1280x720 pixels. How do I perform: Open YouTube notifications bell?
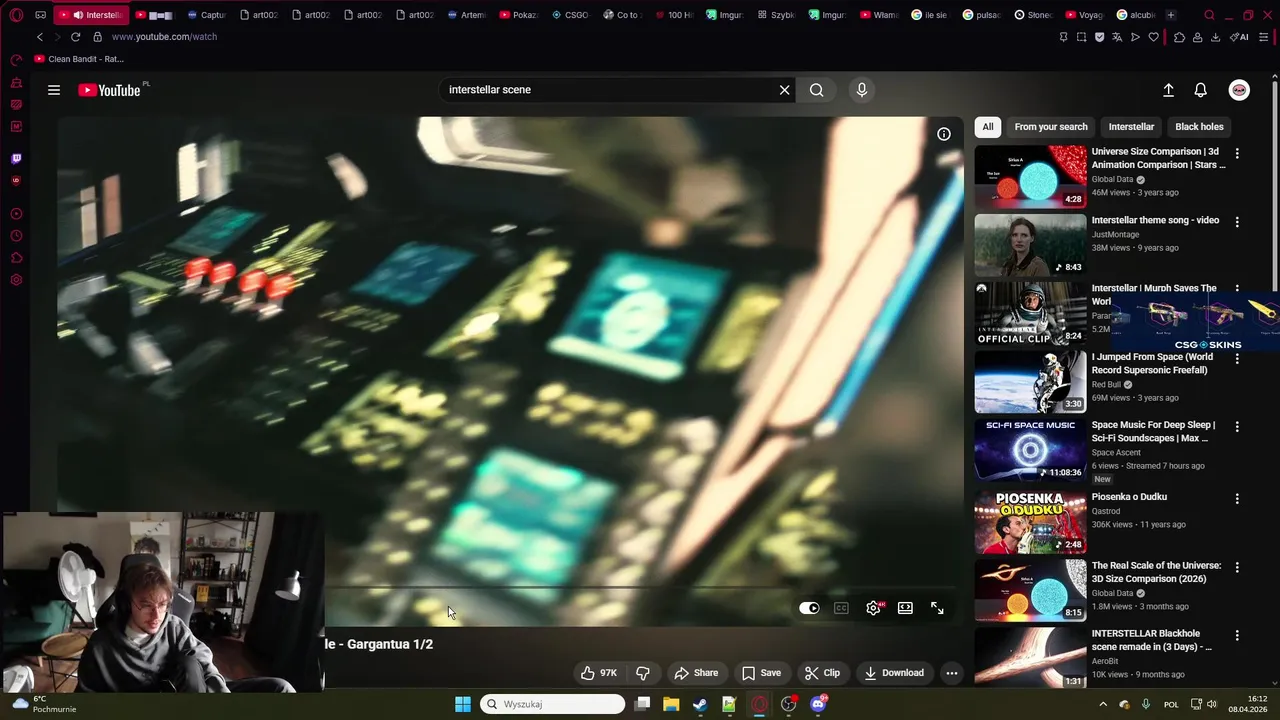[1201, 90]
